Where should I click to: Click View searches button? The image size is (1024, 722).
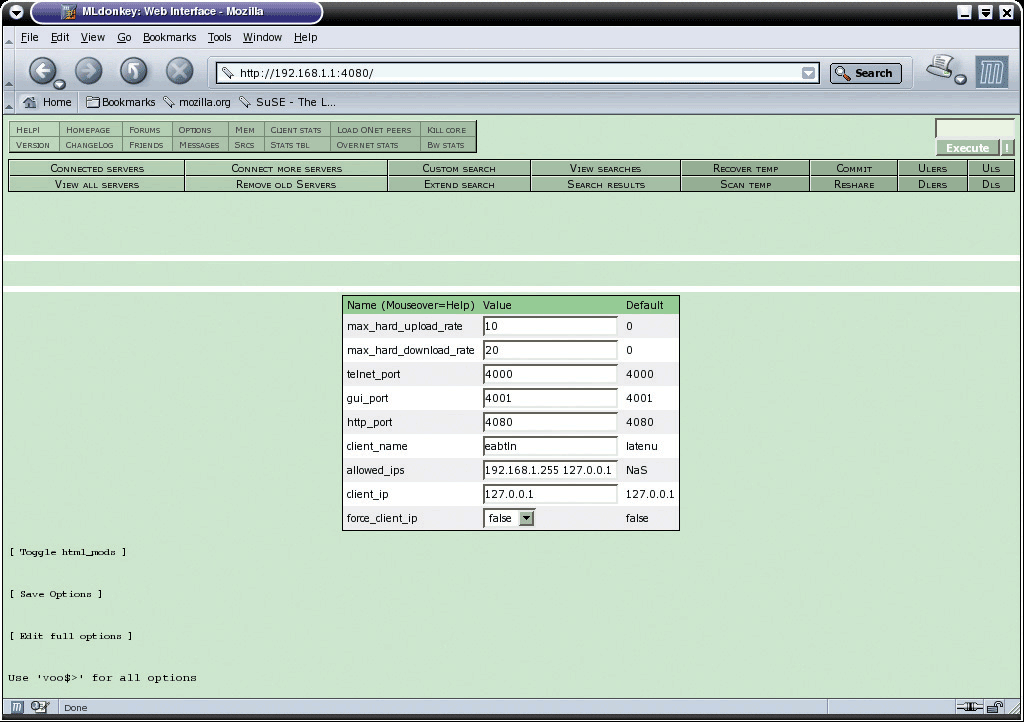tap(605, 168)
